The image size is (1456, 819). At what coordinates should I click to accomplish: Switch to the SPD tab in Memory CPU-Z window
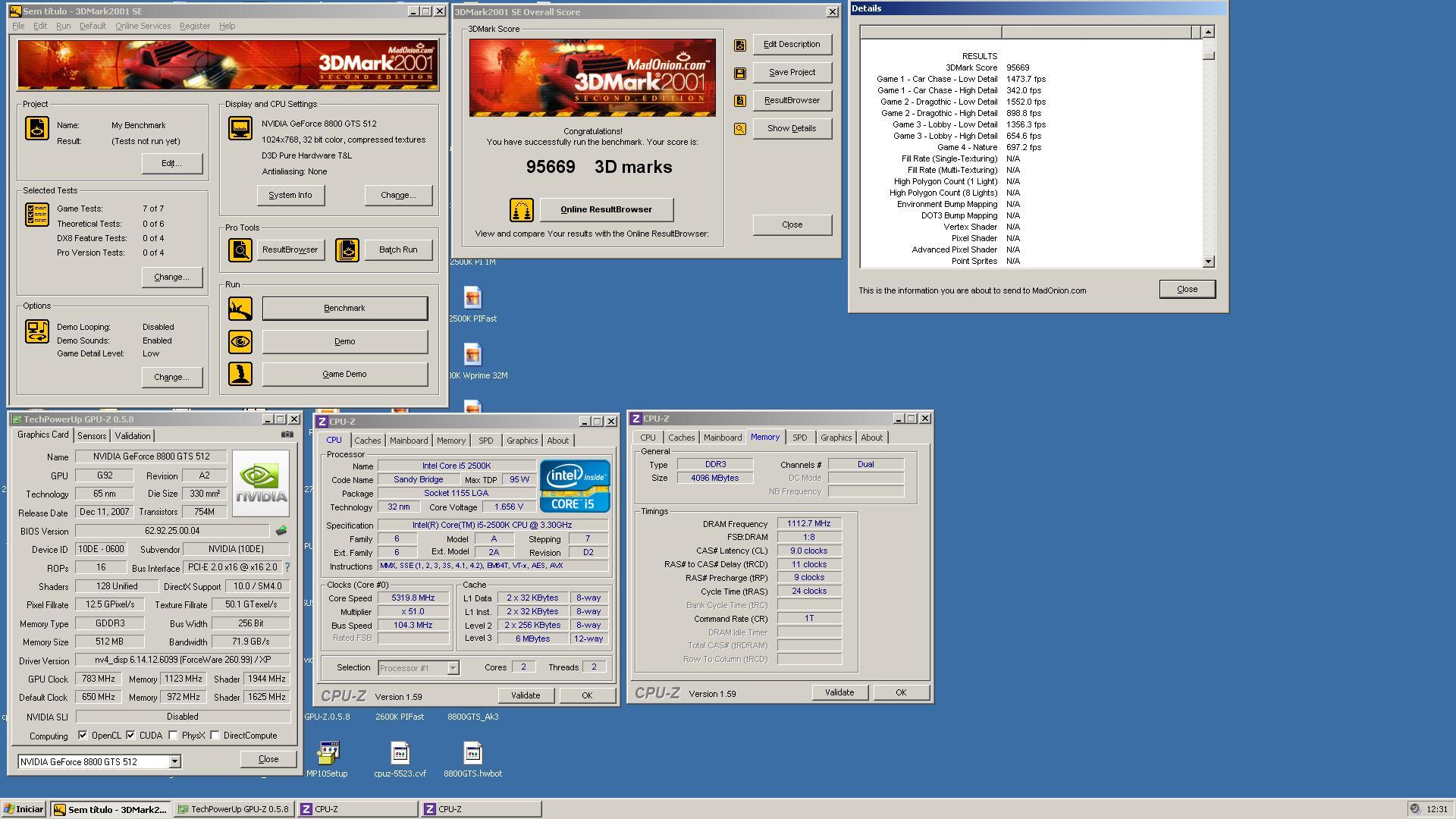click(x=799, y=438)
